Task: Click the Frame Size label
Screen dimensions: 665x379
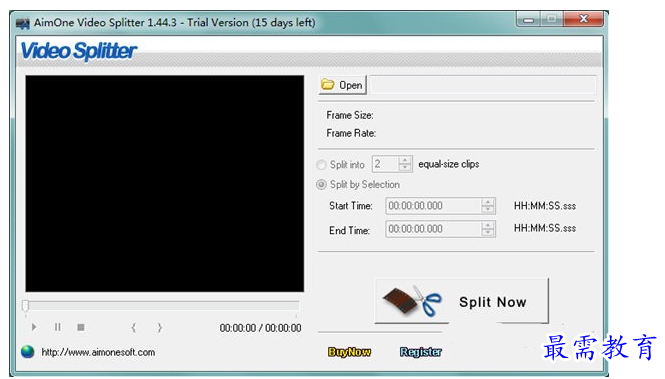Action: 350,115
